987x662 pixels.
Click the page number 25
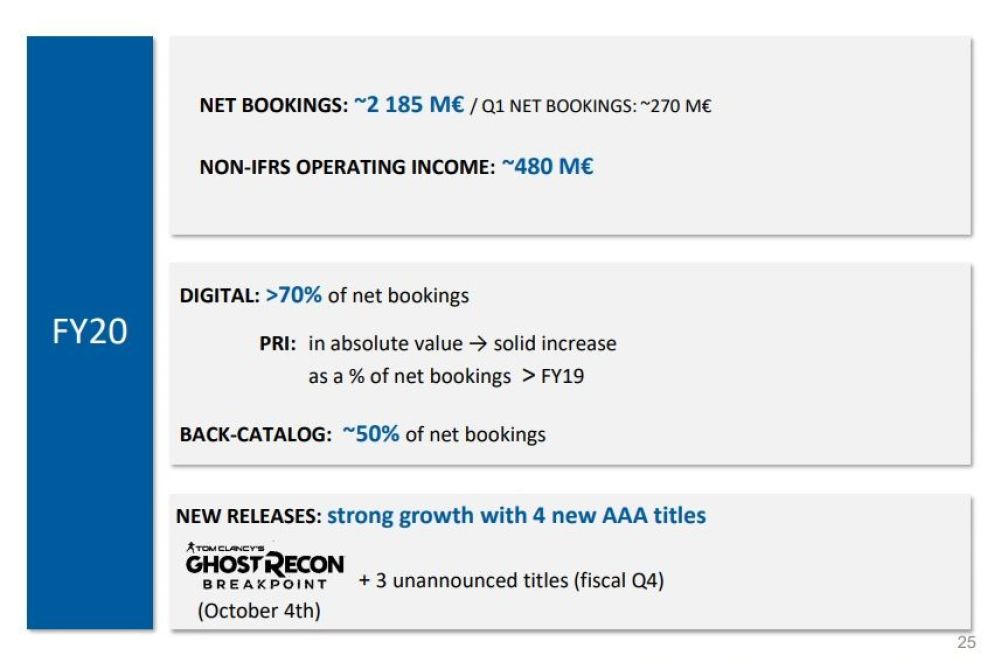click(x=965, y=642)
